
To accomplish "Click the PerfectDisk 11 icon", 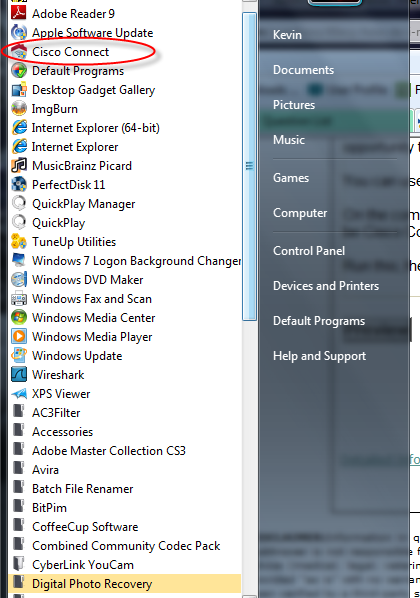I will point(18,185).
